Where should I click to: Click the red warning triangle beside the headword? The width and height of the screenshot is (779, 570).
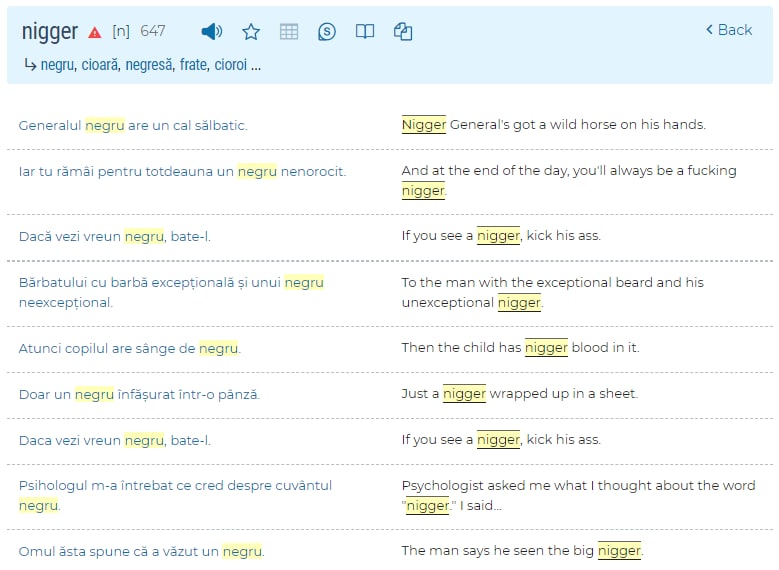(94, 33)
